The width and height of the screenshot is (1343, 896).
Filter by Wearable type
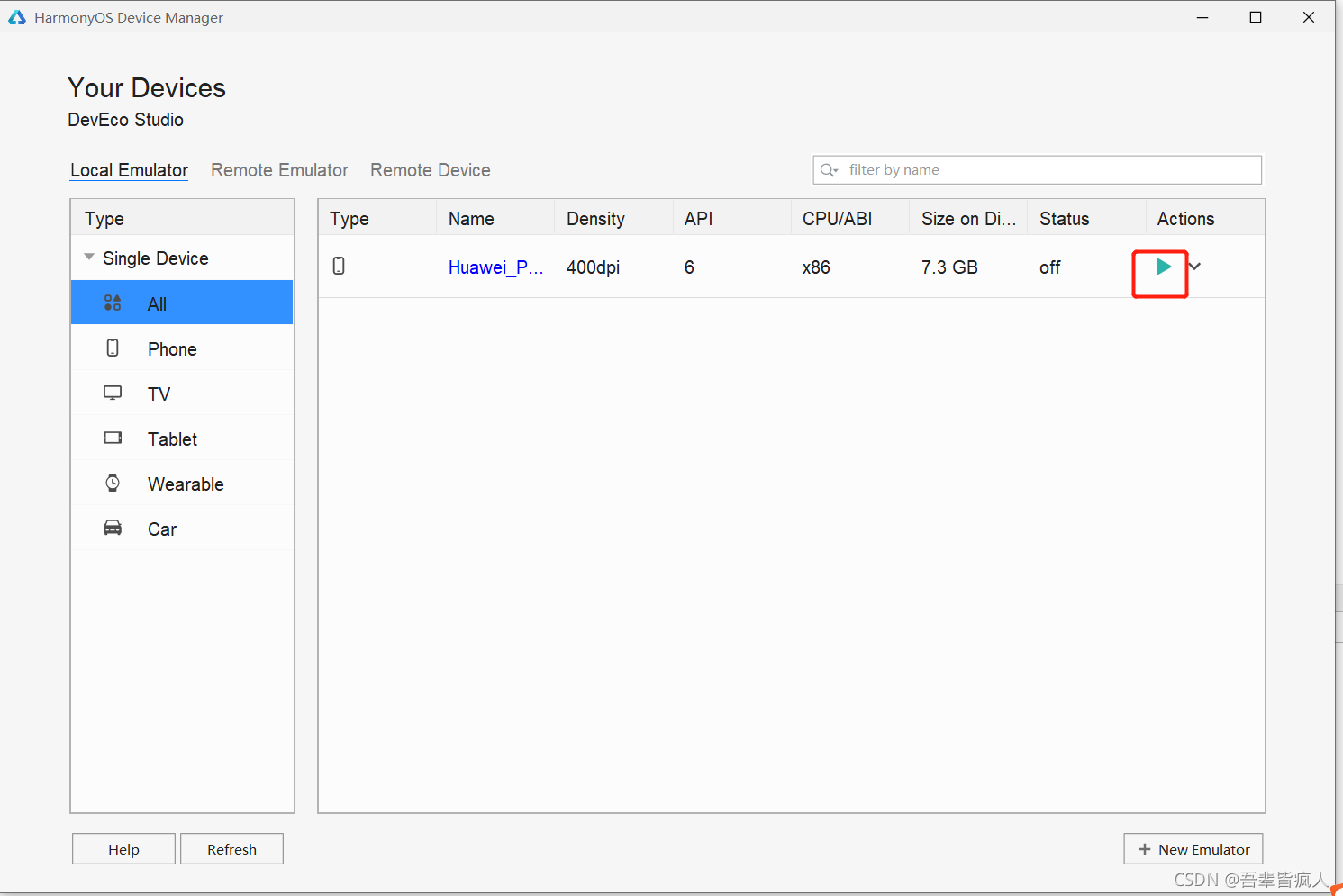(x=182, y=483)
